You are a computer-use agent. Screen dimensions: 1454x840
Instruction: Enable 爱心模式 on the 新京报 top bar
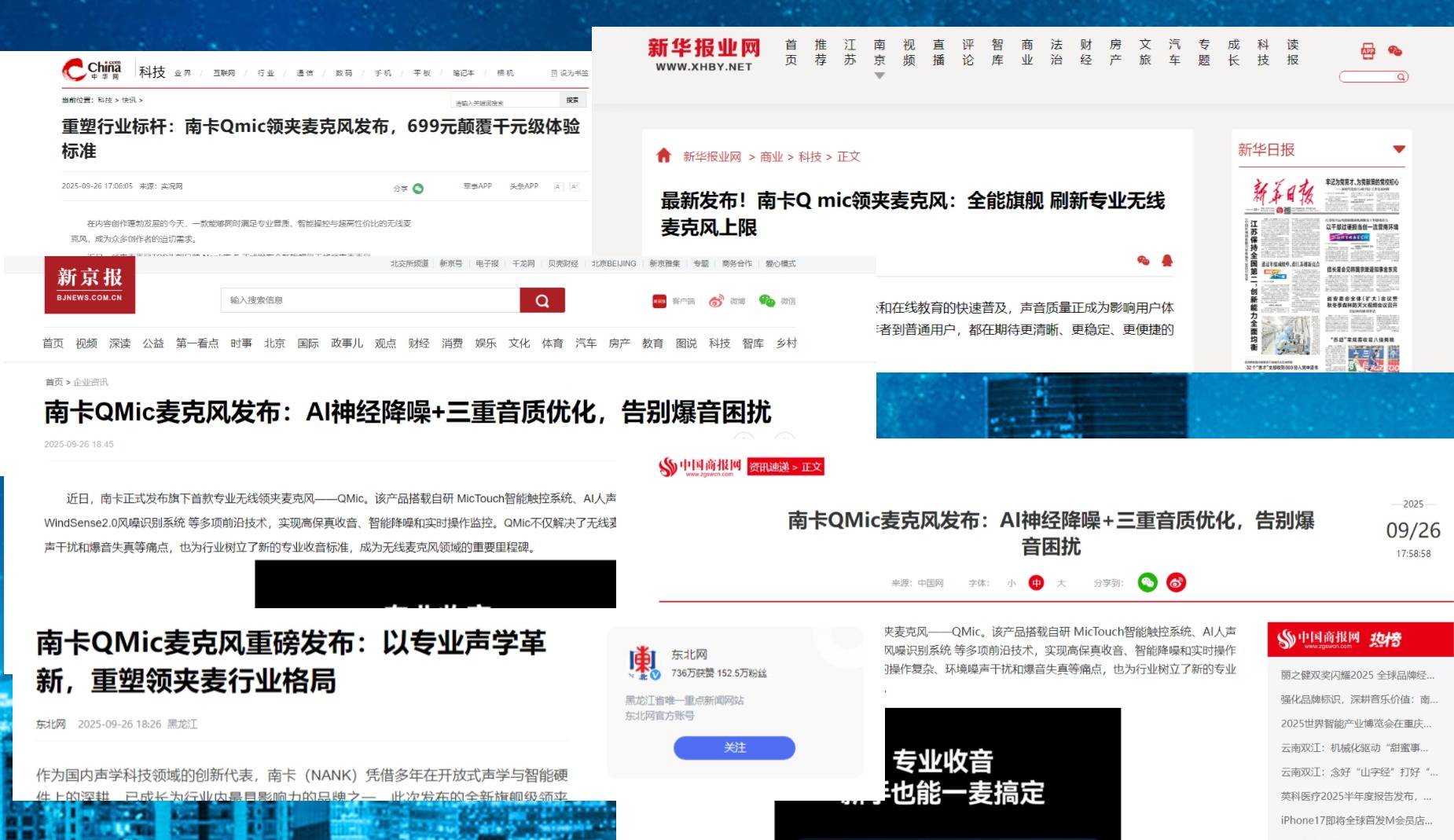point(780,264)
